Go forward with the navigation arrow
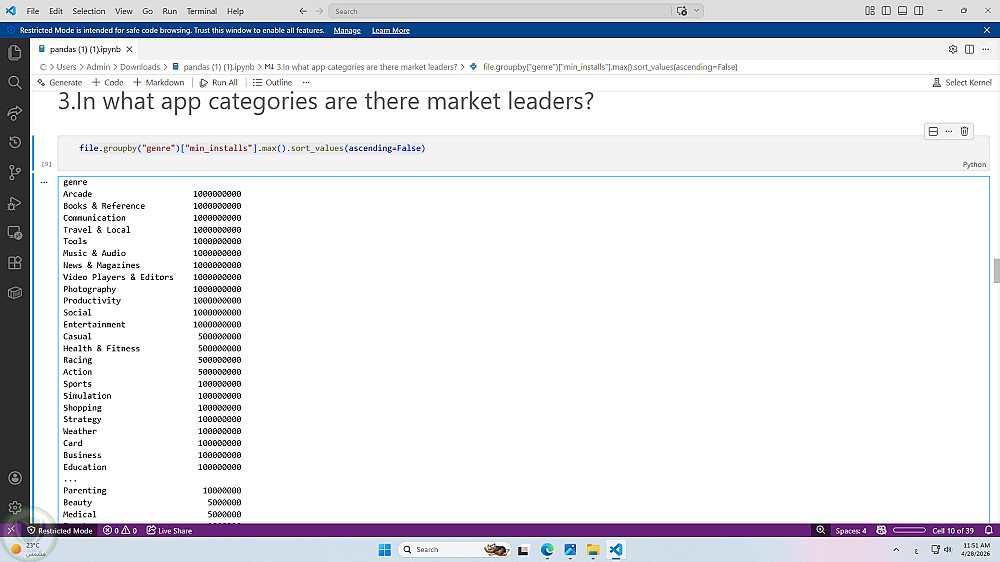1000x562 pixels. 320,11
